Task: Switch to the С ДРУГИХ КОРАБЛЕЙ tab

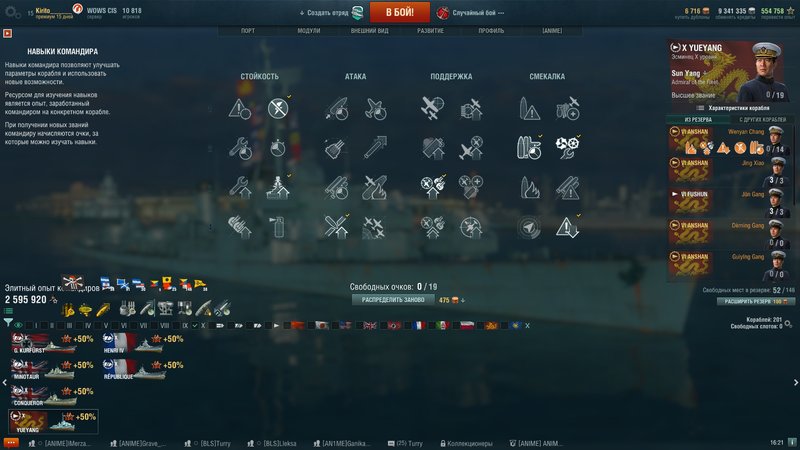Action: pos(762,119)
